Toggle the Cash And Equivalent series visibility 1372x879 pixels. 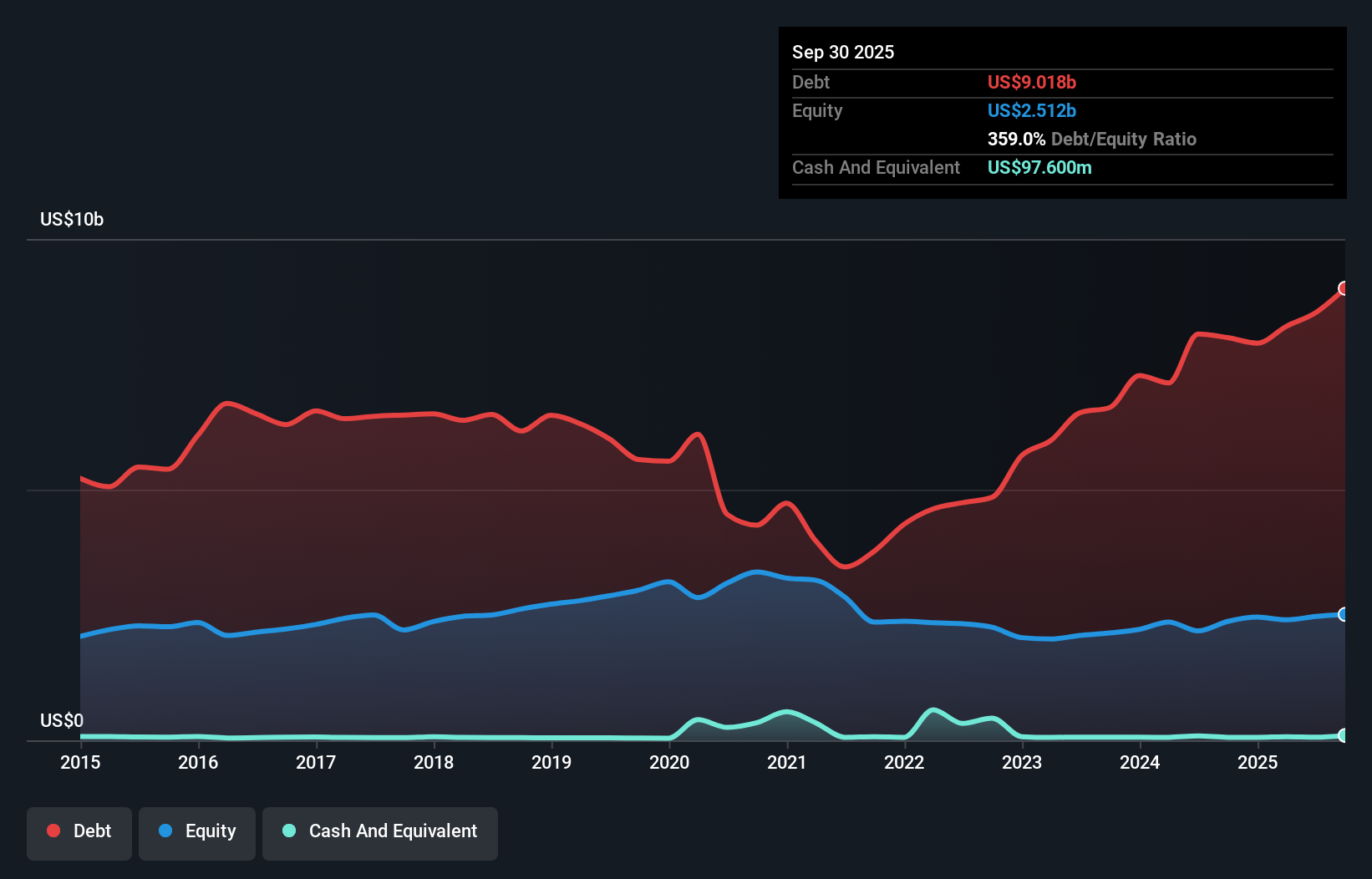click(x=380, y=831)
